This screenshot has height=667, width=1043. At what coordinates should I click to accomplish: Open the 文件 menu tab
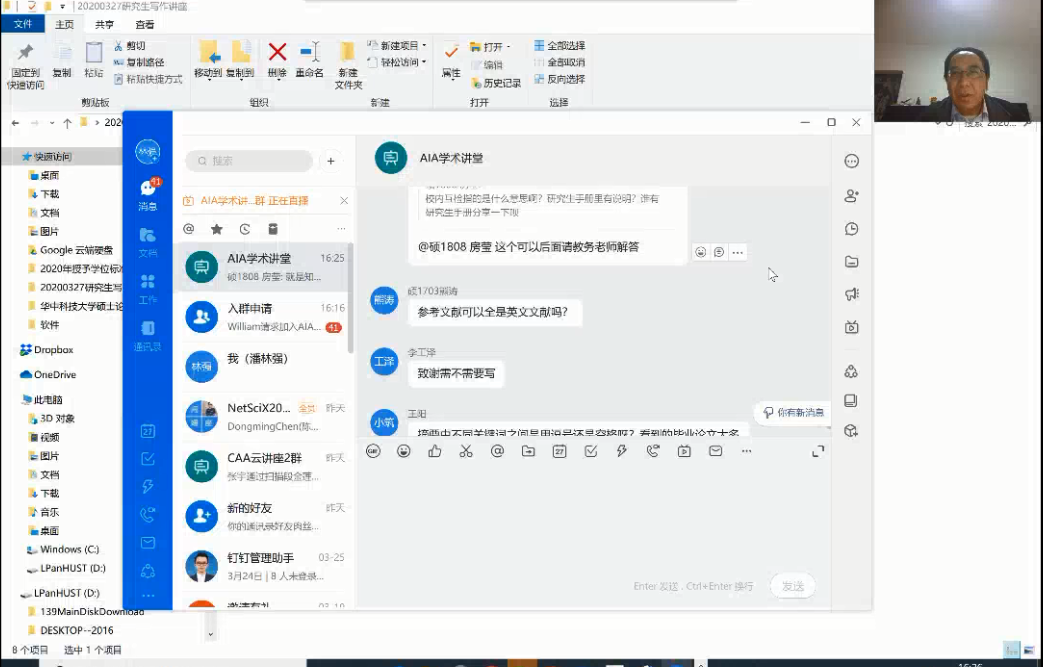click(22, 24)
